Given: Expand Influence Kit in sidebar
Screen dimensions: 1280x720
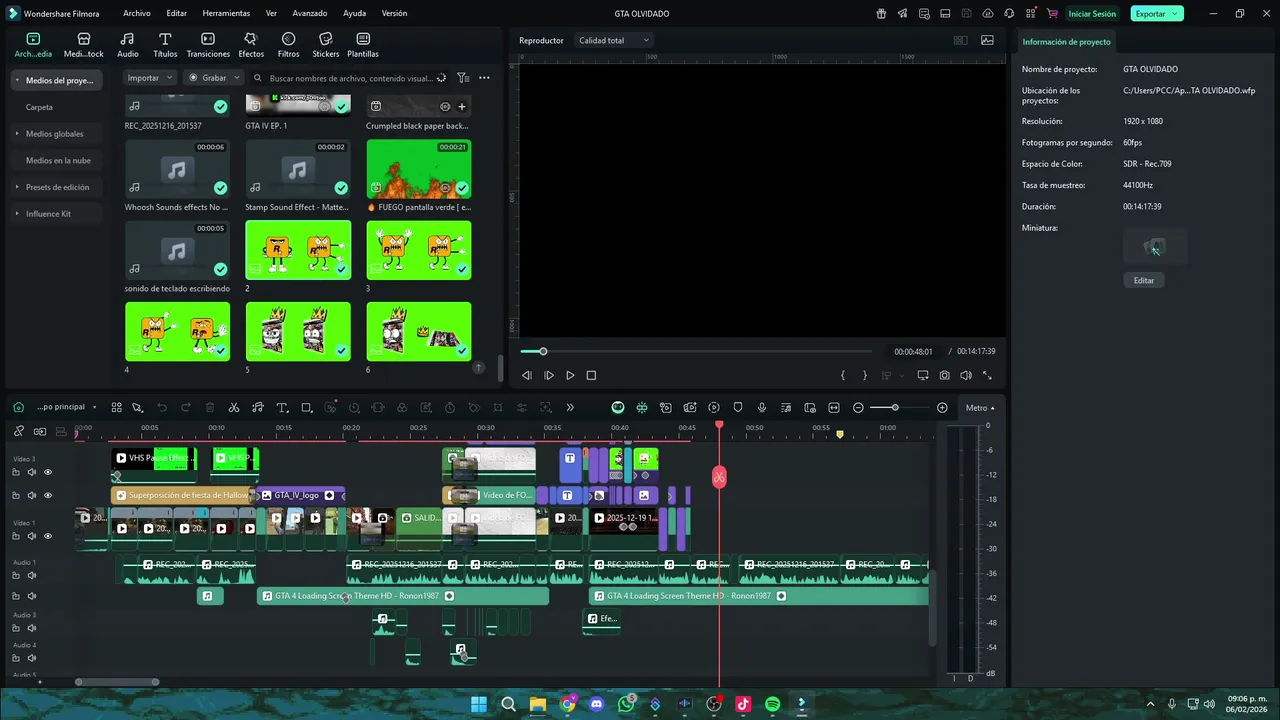Looking at the screenshot, I should (x=17, y=214).
